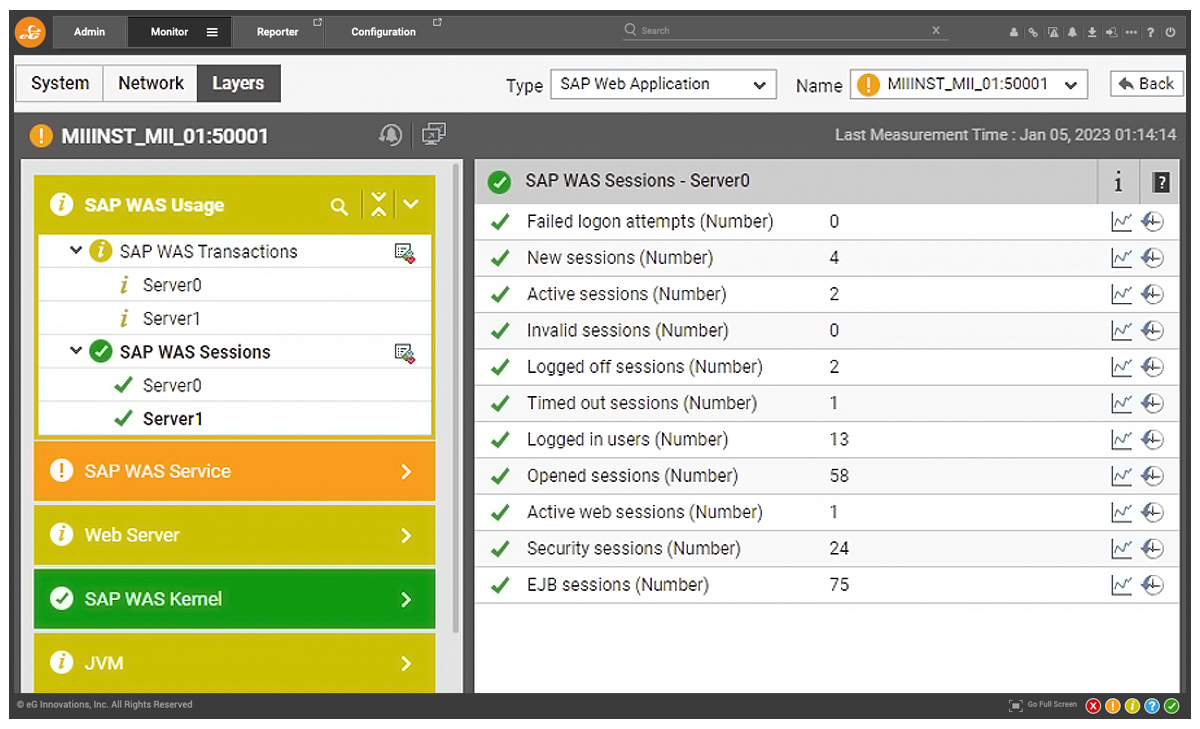Screen dimensions: 1200x729
Task: Open graph for New sessions
Action: (1121, 258)
